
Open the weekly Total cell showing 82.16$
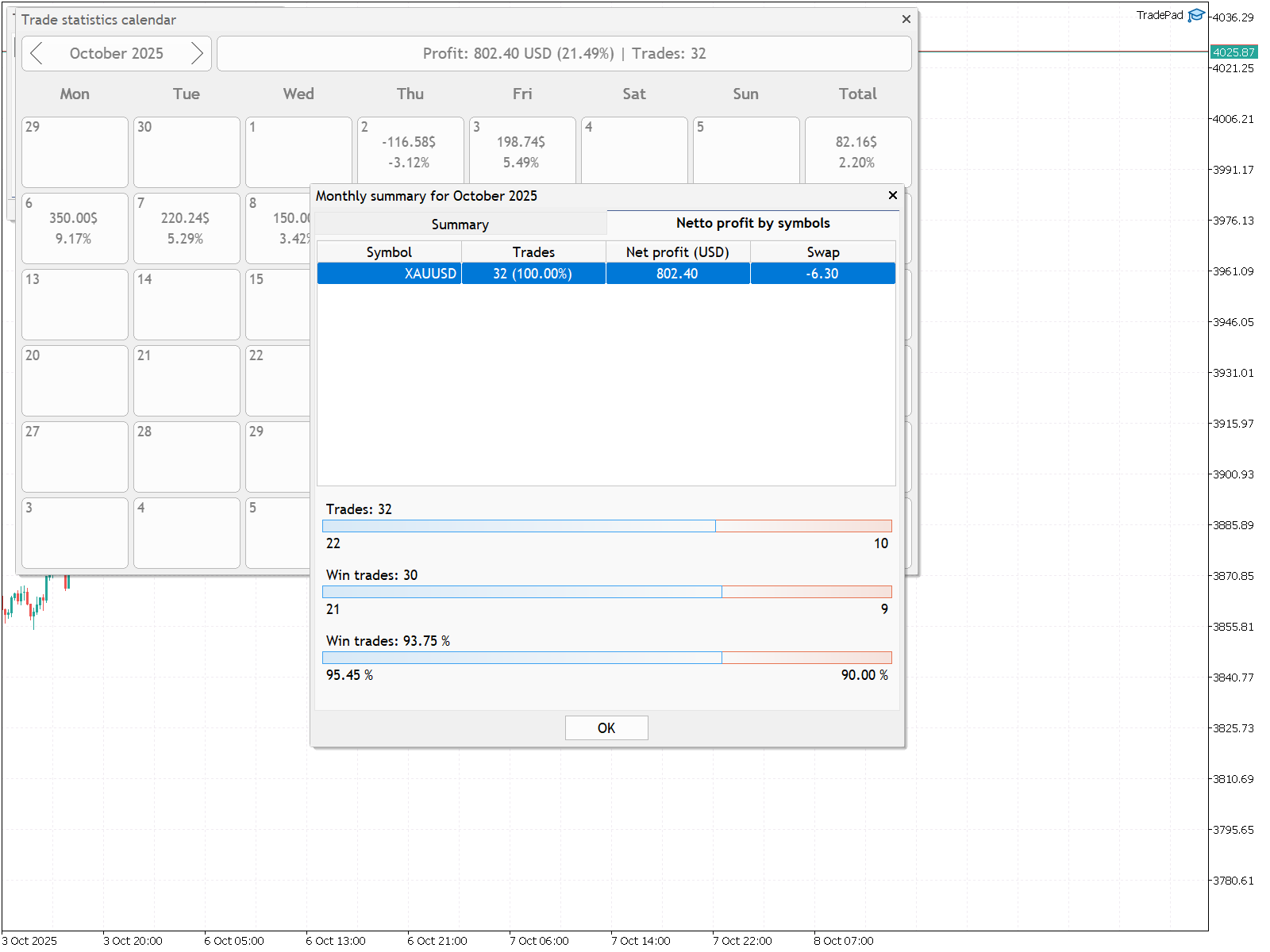(x=858, y=151)
